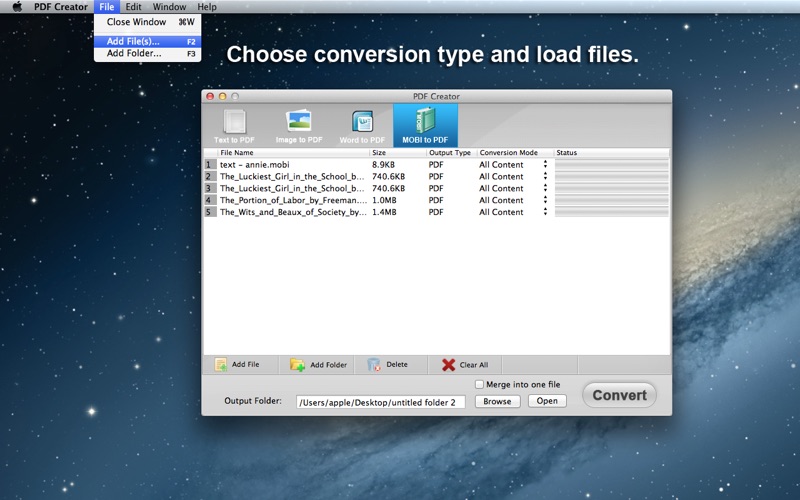Open the PDF Creator app menu
This screenshot has width=800, height=500.
(x=61, y=7)
